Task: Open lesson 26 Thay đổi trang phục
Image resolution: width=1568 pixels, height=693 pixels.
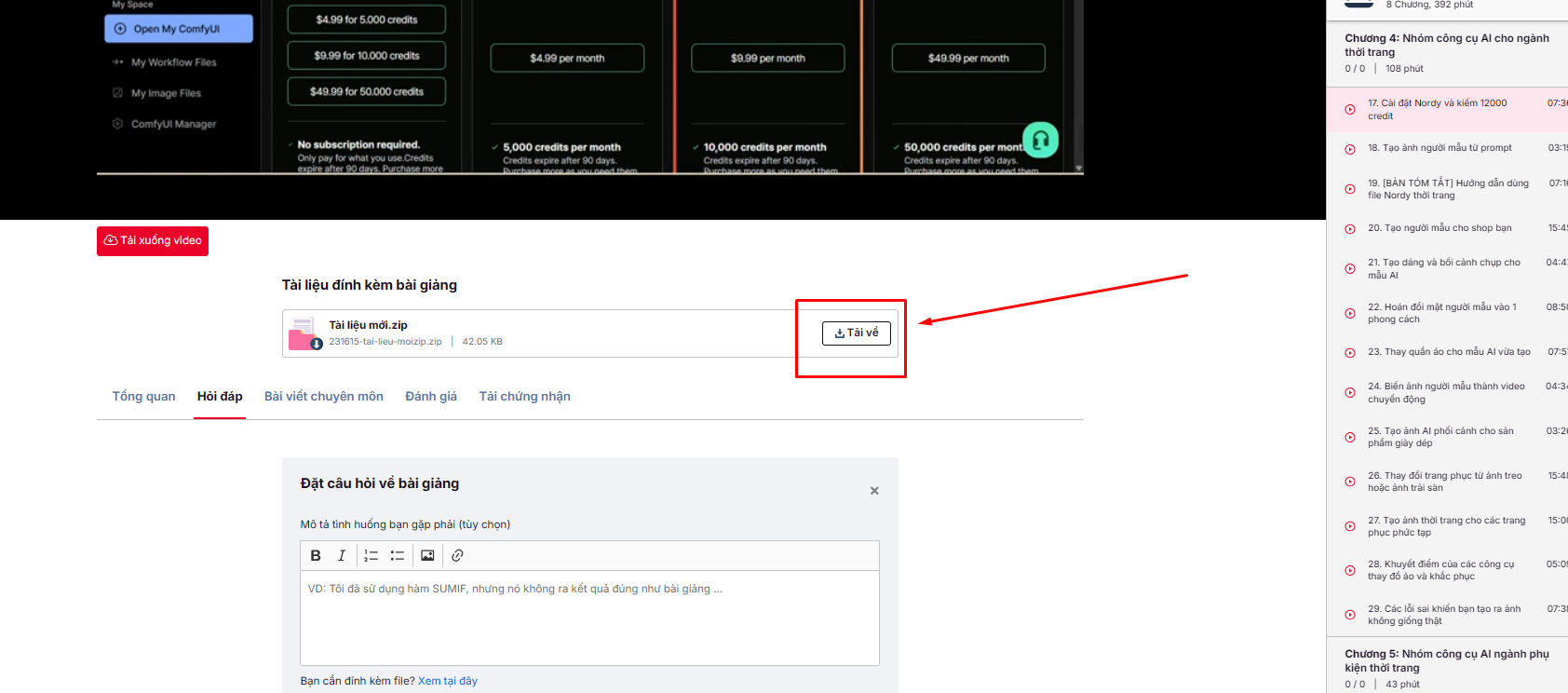Action: tap(1447, 482)
